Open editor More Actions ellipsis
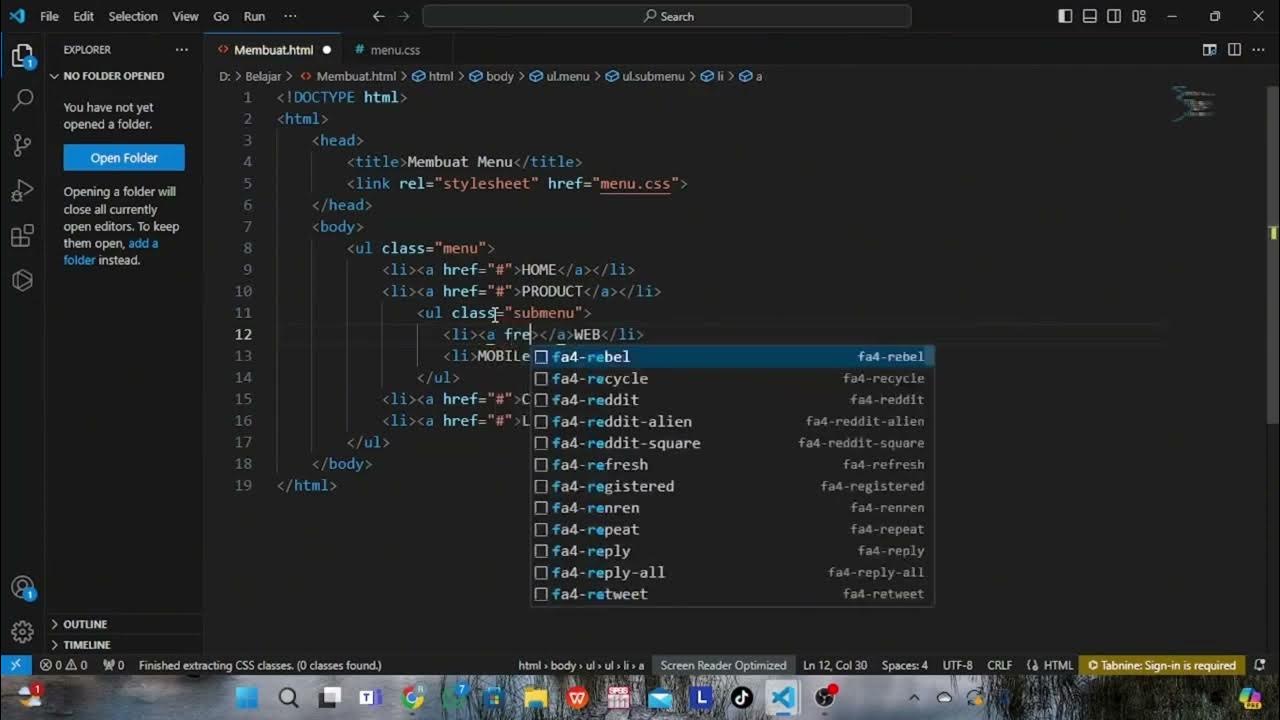The height and width of the screenshot is (720, 1280). tap(1258, 49)
